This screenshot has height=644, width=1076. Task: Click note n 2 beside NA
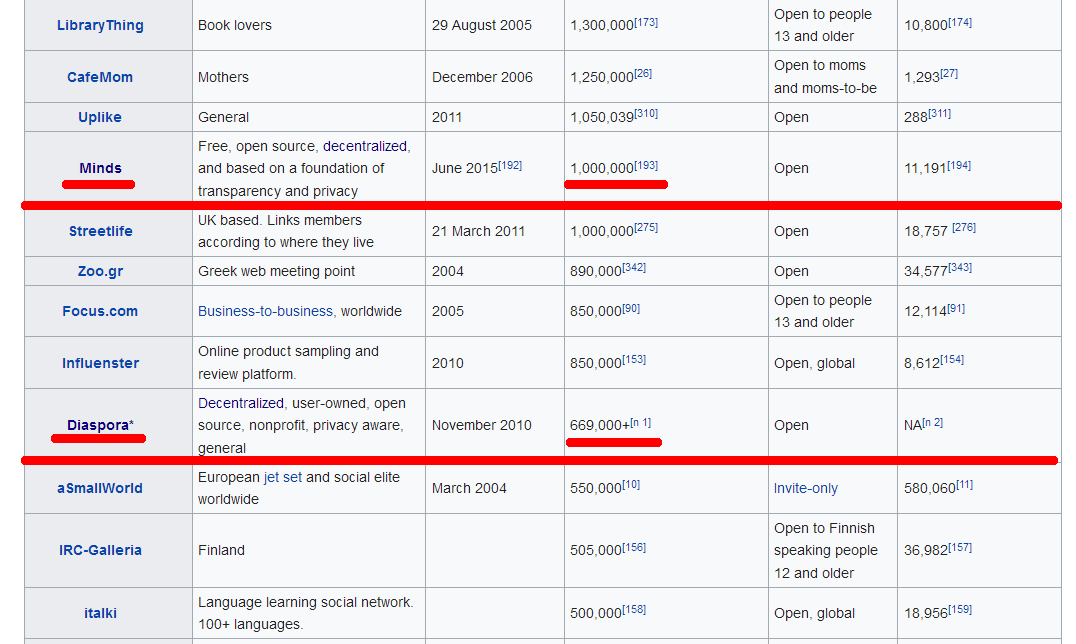933,422
